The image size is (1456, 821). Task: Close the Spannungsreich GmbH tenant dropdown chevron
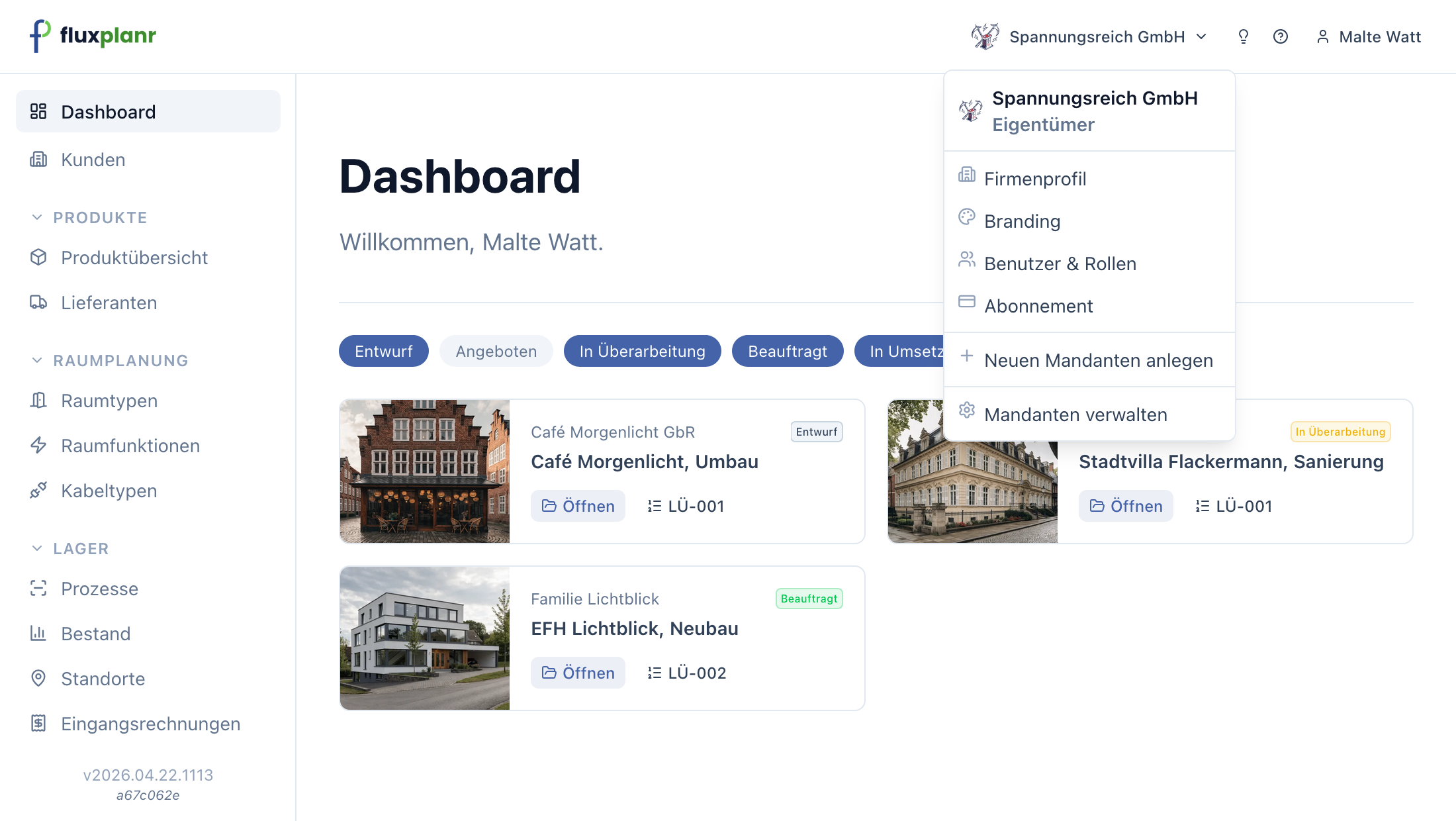point(1202,36)
